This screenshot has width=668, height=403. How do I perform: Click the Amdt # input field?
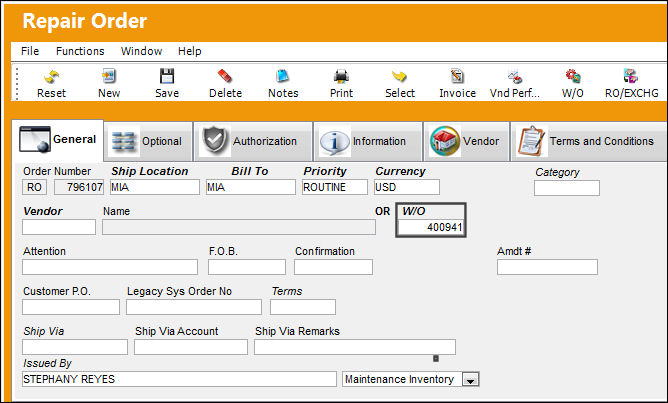(x=547, y=267)
